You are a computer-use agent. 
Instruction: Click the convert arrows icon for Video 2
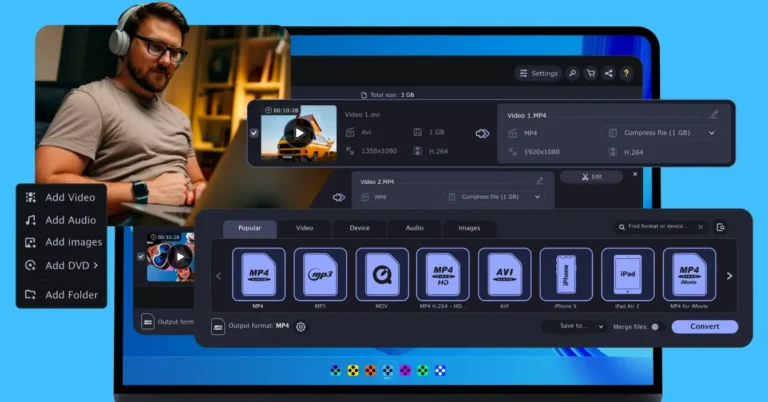pyautogui.click(x=338, y=197)
